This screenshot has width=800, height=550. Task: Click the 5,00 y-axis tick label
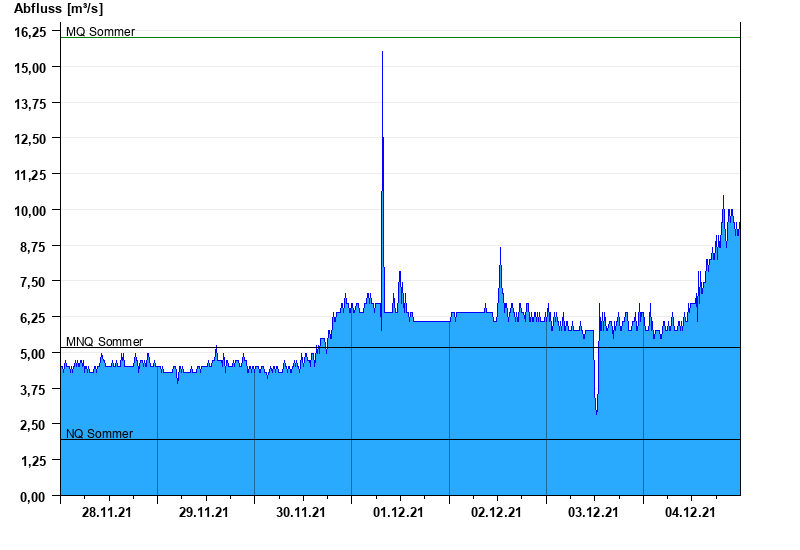[x=33, y=353]
